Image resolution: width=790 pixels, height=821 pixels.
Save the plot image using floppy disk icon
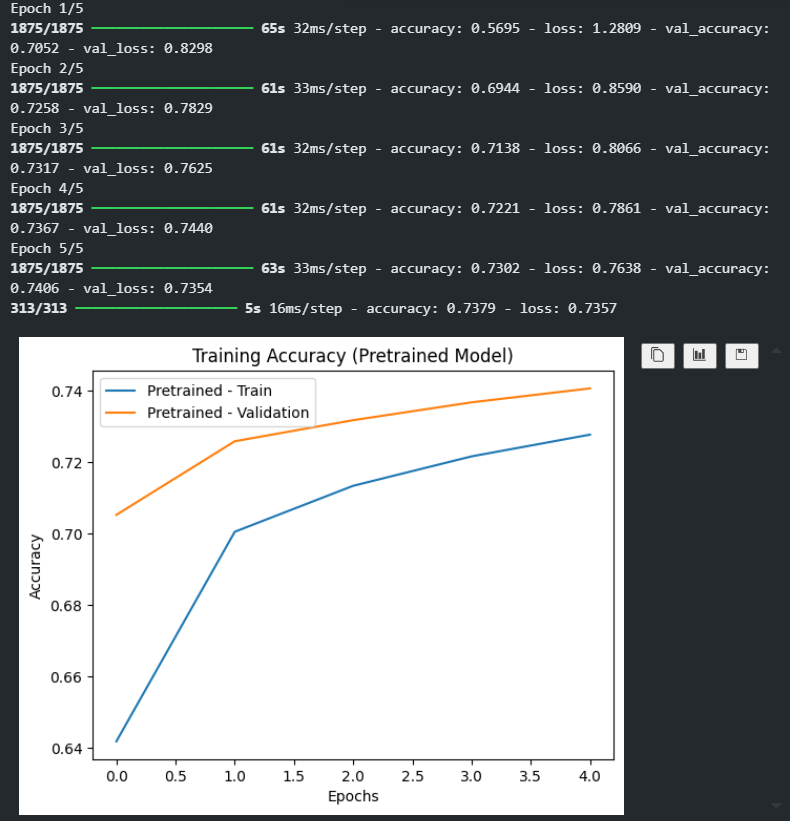click(741, 356)
